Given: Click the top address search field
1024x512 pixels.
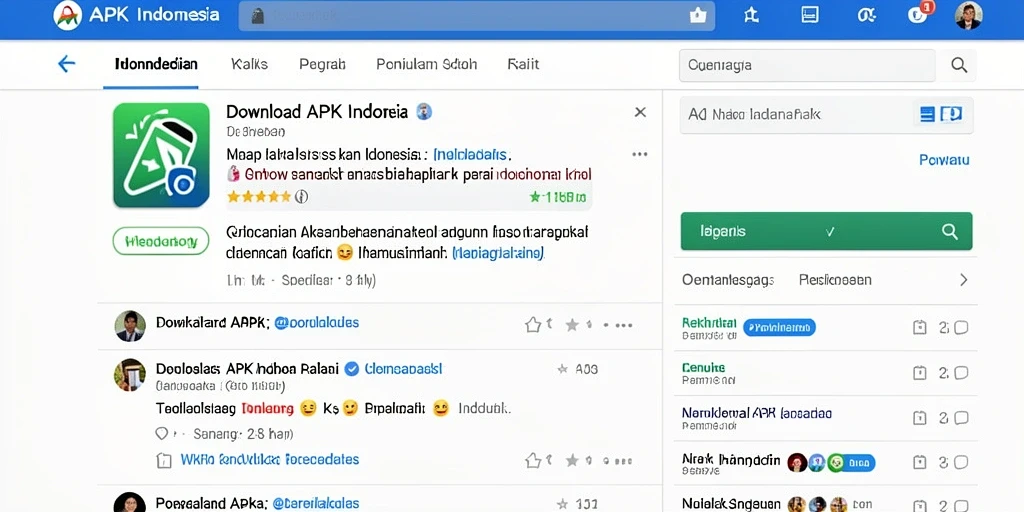Looking at the screenshot, I should [477, 16].
